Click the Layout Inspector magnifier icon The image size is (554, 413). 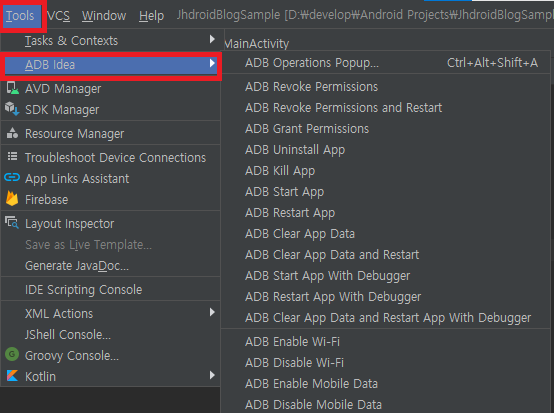pos(12,223)
